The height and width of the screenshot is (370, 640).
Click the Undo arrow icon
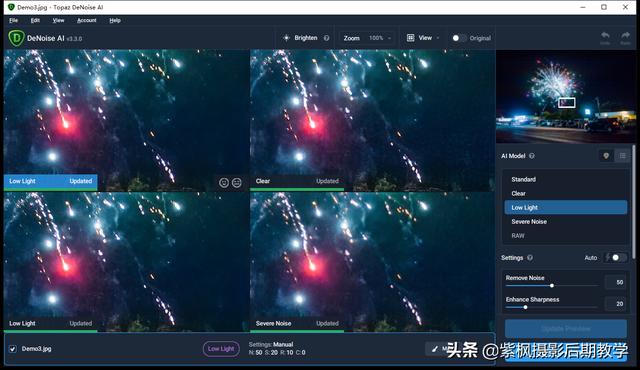pyautogui.click(x=605, y=36)
